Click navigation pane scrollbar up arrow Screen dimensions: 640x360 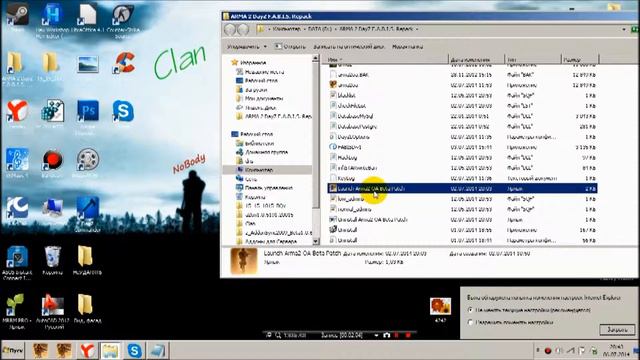[316, 59]
